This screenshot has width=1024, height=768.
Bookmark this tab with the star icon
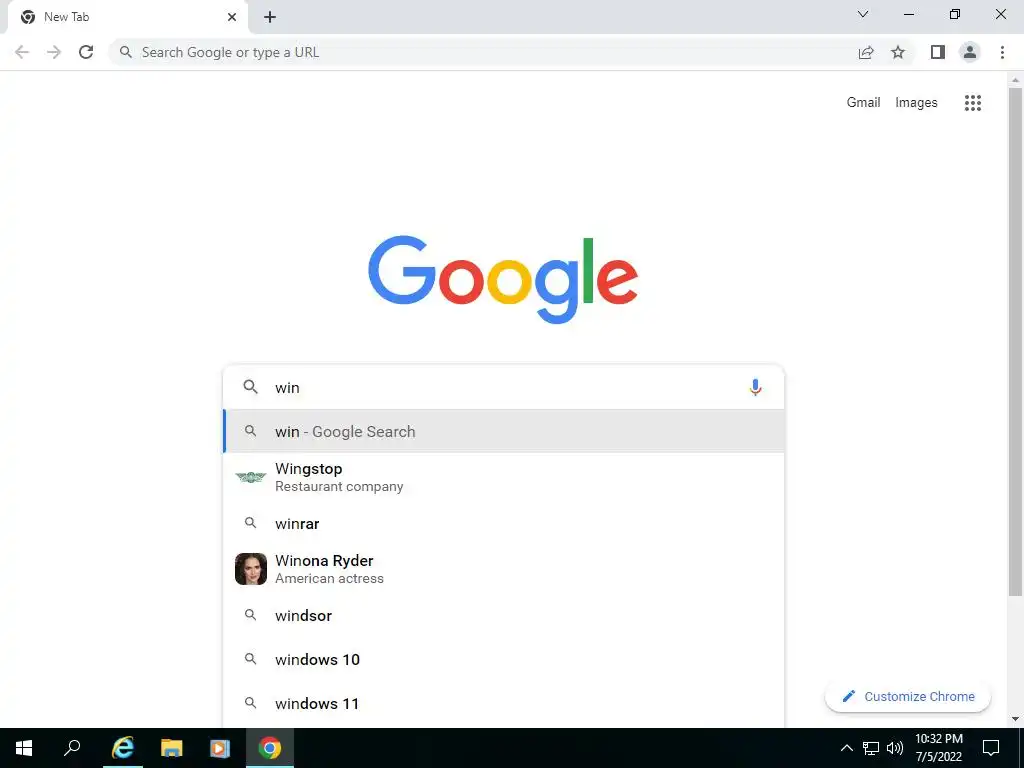click(x=898, y=52)
